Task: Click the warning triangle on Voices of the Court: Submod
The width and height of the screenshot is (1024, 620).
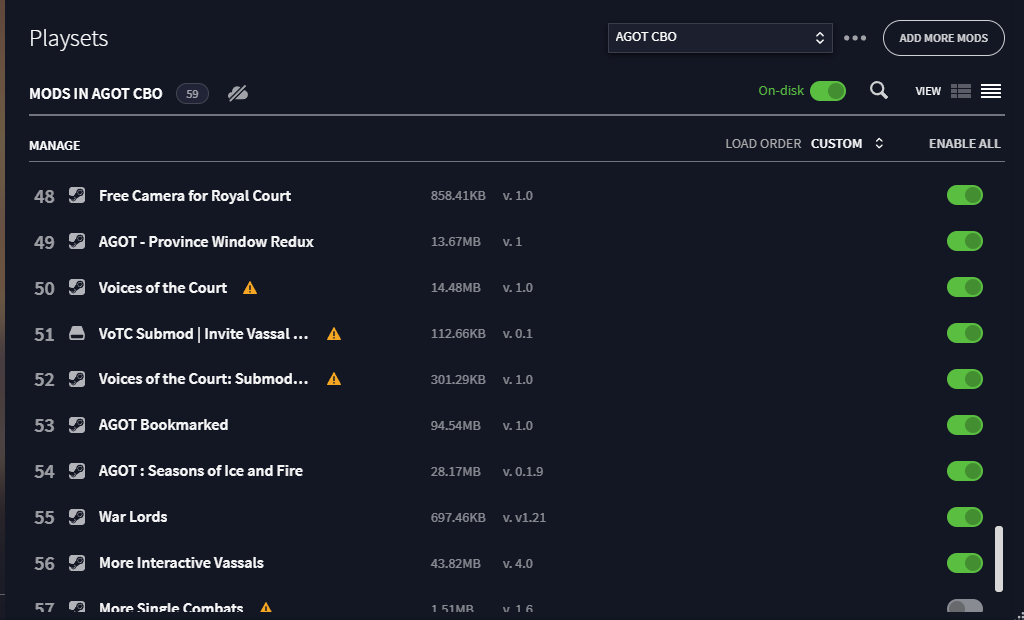Action: [334, 379]
